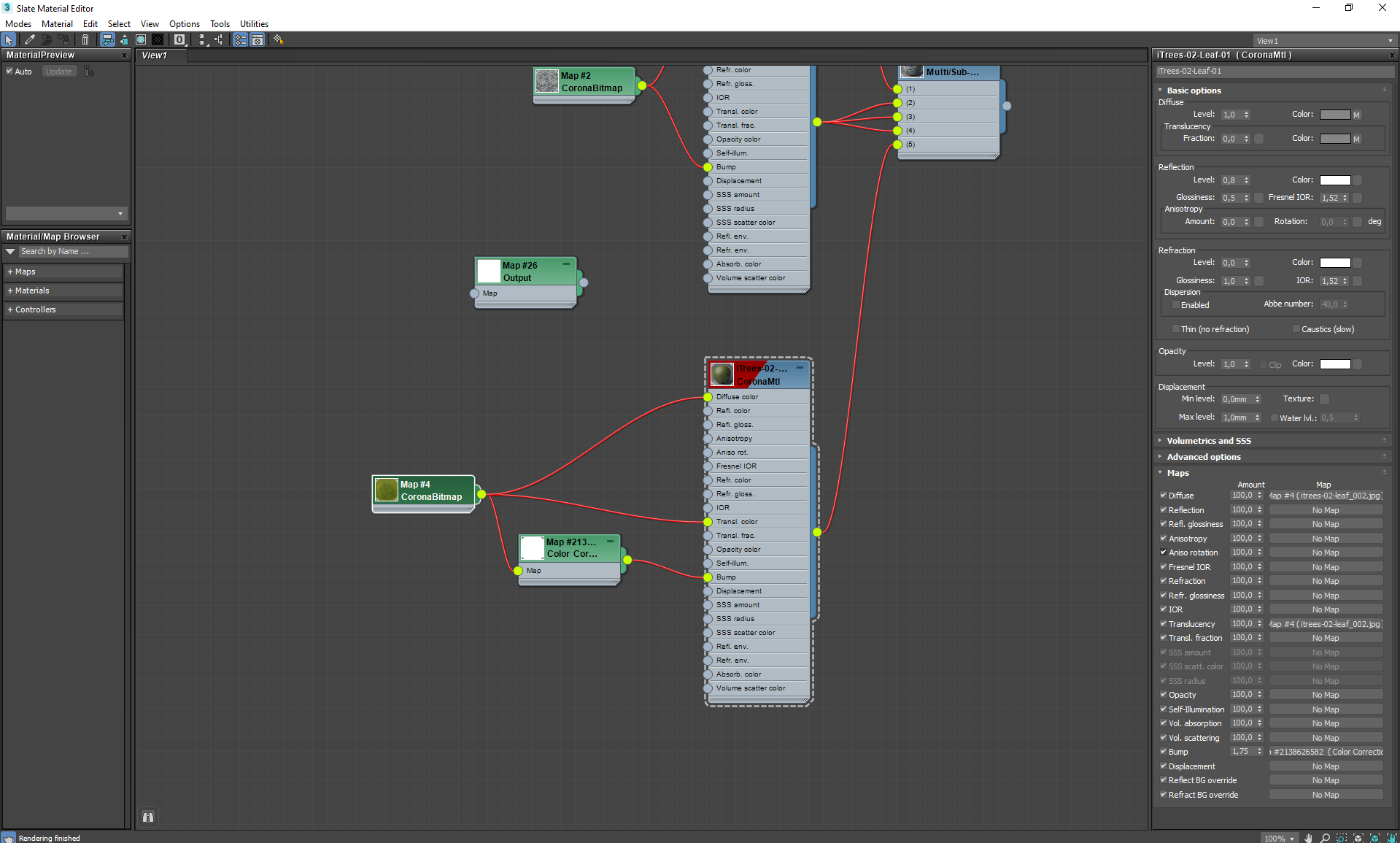Image resolution: width=1400 pixels, height=843 pixels.
Task: Click the Update preview button
Action: coord(59,71)
